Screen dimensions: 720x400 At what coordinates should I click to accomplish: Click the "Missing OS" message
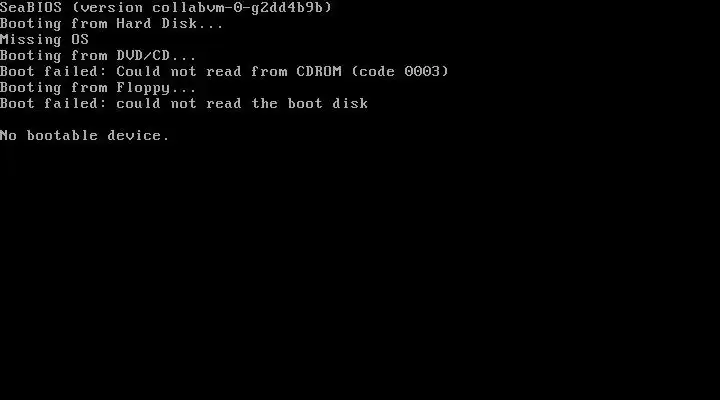[x=44, y=40]
